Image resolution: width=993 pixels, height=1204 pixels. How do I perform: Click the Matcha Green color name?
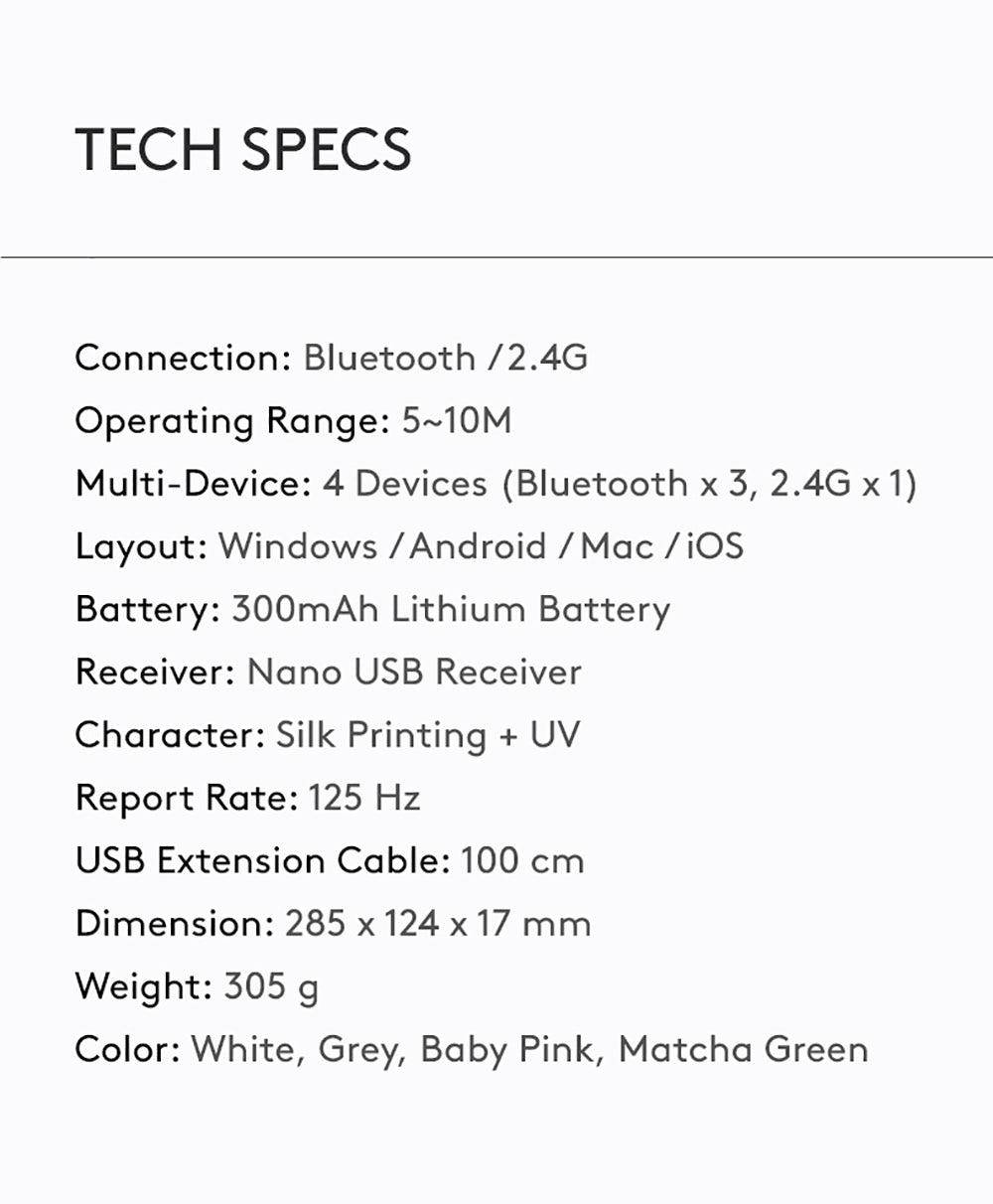click(x=744, y=1049)
